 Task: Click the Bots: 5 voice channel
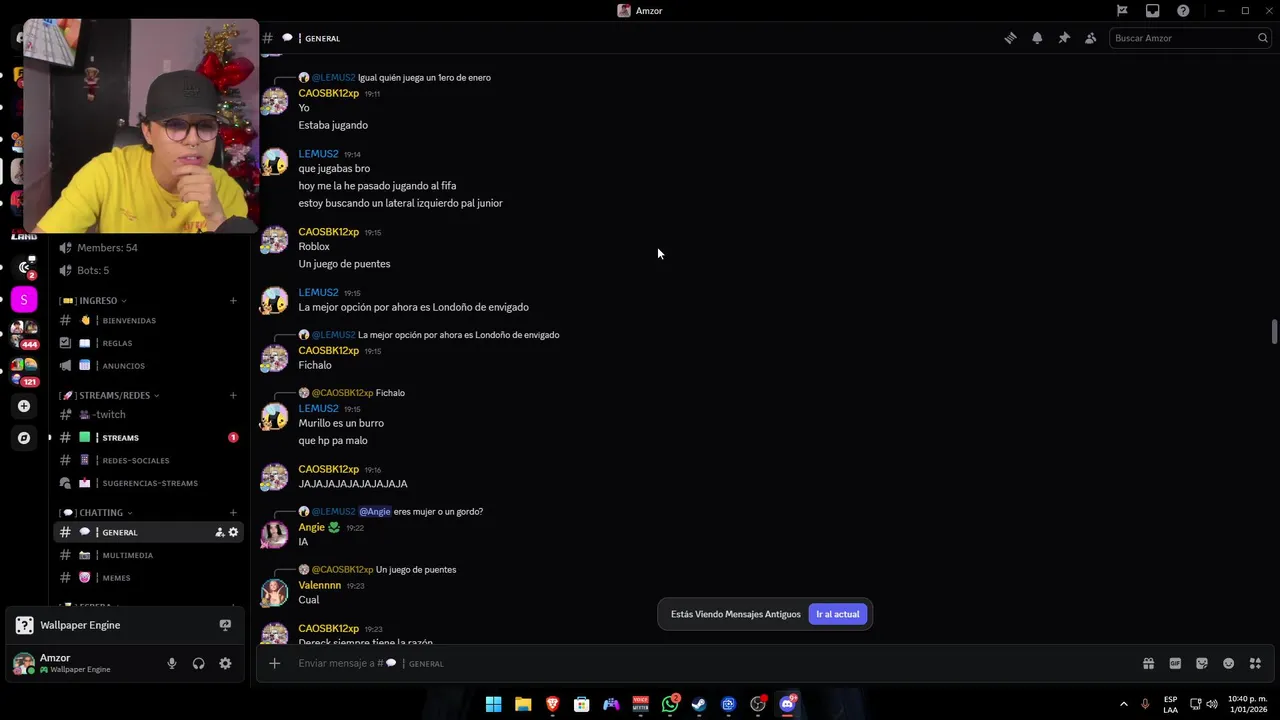[148, 270]
